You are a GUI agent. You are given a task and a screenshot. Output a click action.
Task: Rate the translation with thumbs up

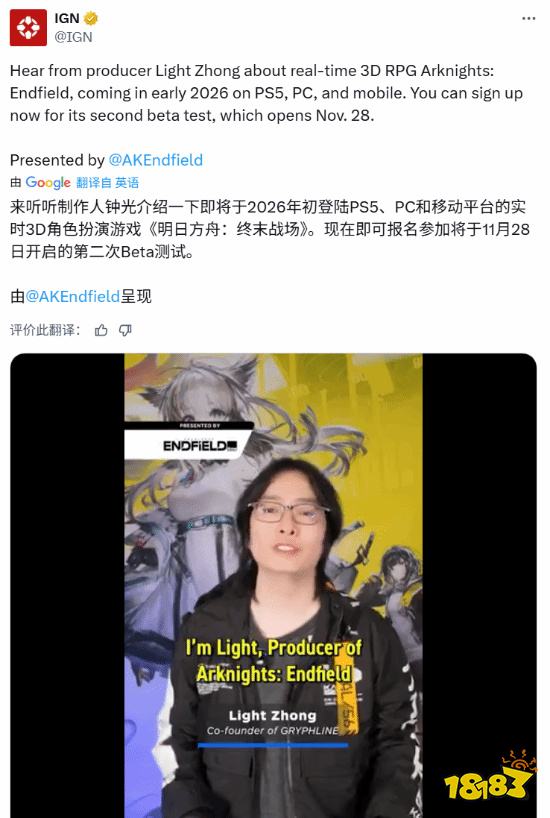(101, 330)
